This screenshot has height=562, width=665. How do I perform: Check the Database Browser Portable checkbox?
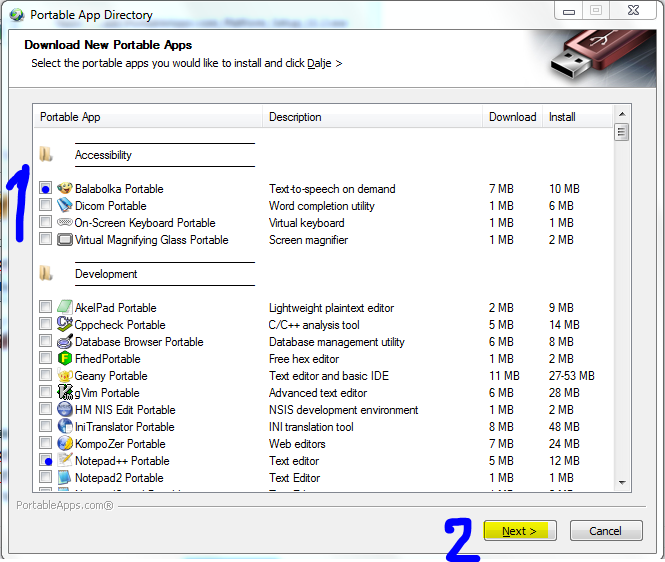45,341
